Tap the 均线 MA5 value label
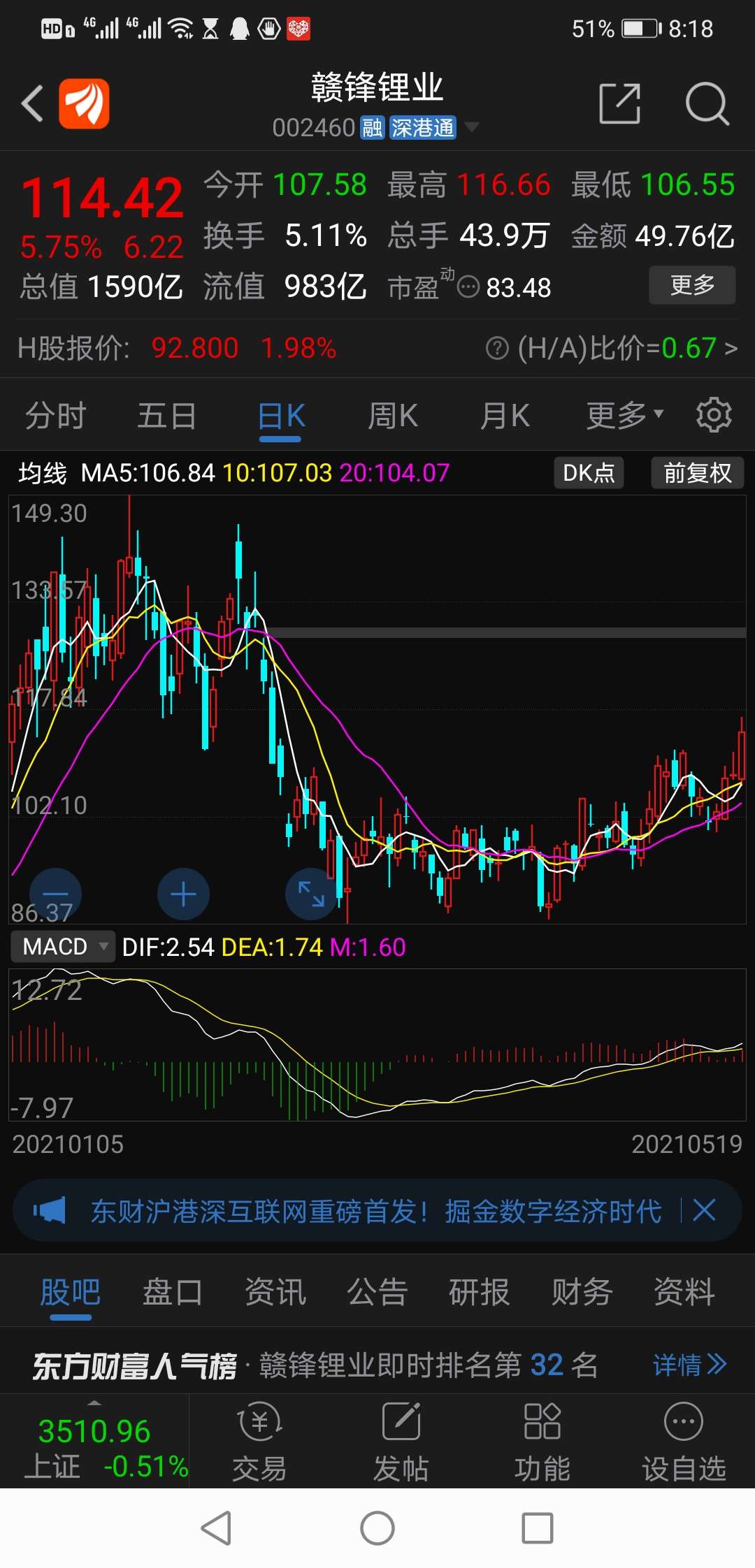This screenshot has width=755, height=1568. tap(148, 473)
